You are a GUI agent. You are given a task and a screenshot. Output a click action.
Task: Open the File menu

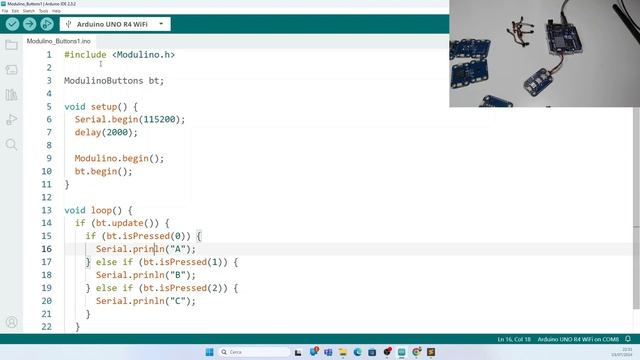pos(5,11)
